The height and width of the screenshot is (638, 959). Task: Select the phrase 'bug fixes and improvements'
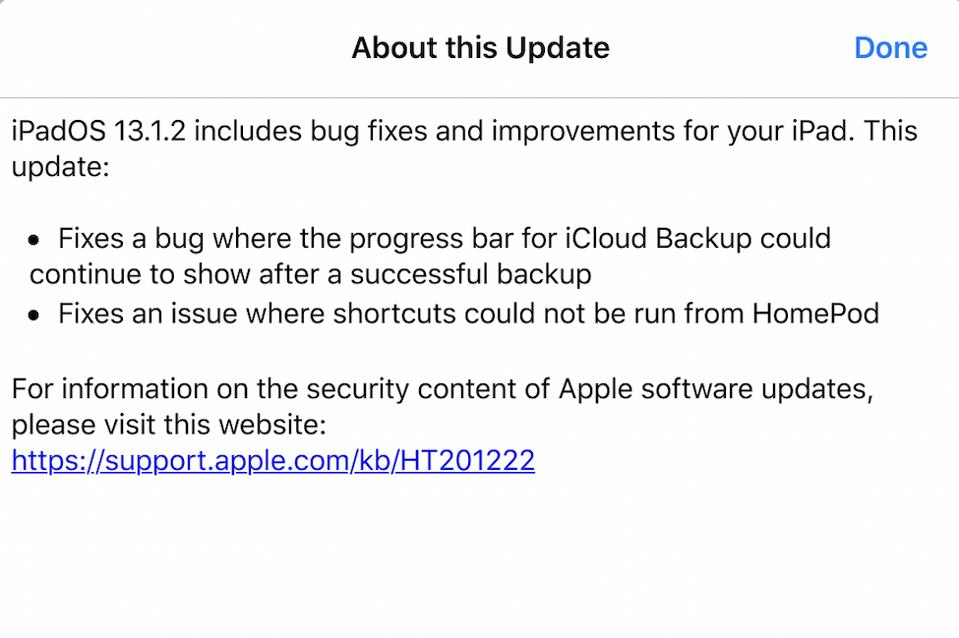tap(458, 130)
